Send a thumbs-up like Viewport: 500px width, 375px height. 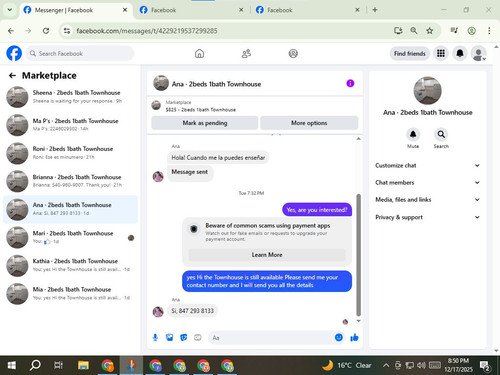point(354,337)
